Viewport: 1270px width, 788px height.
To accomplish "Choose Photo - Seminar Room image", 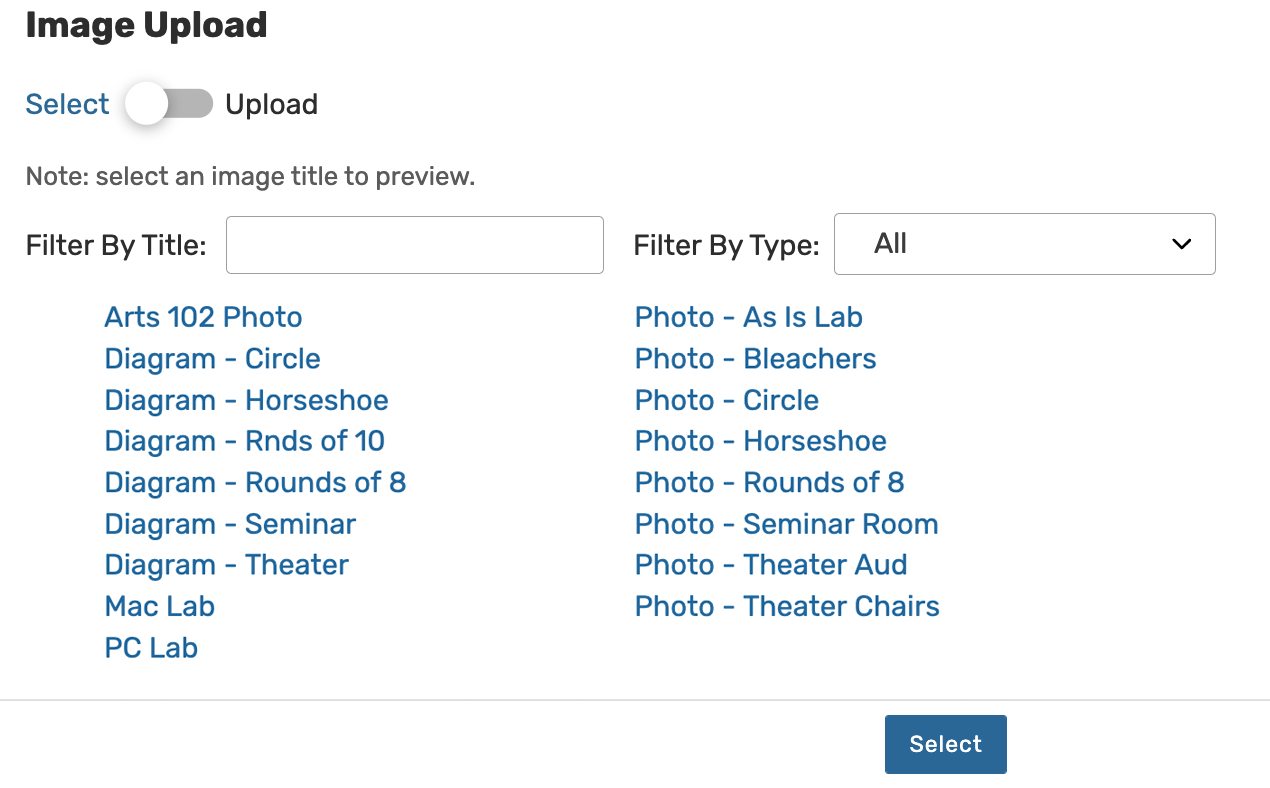I will pyautogui.click(x=786, y=524).
